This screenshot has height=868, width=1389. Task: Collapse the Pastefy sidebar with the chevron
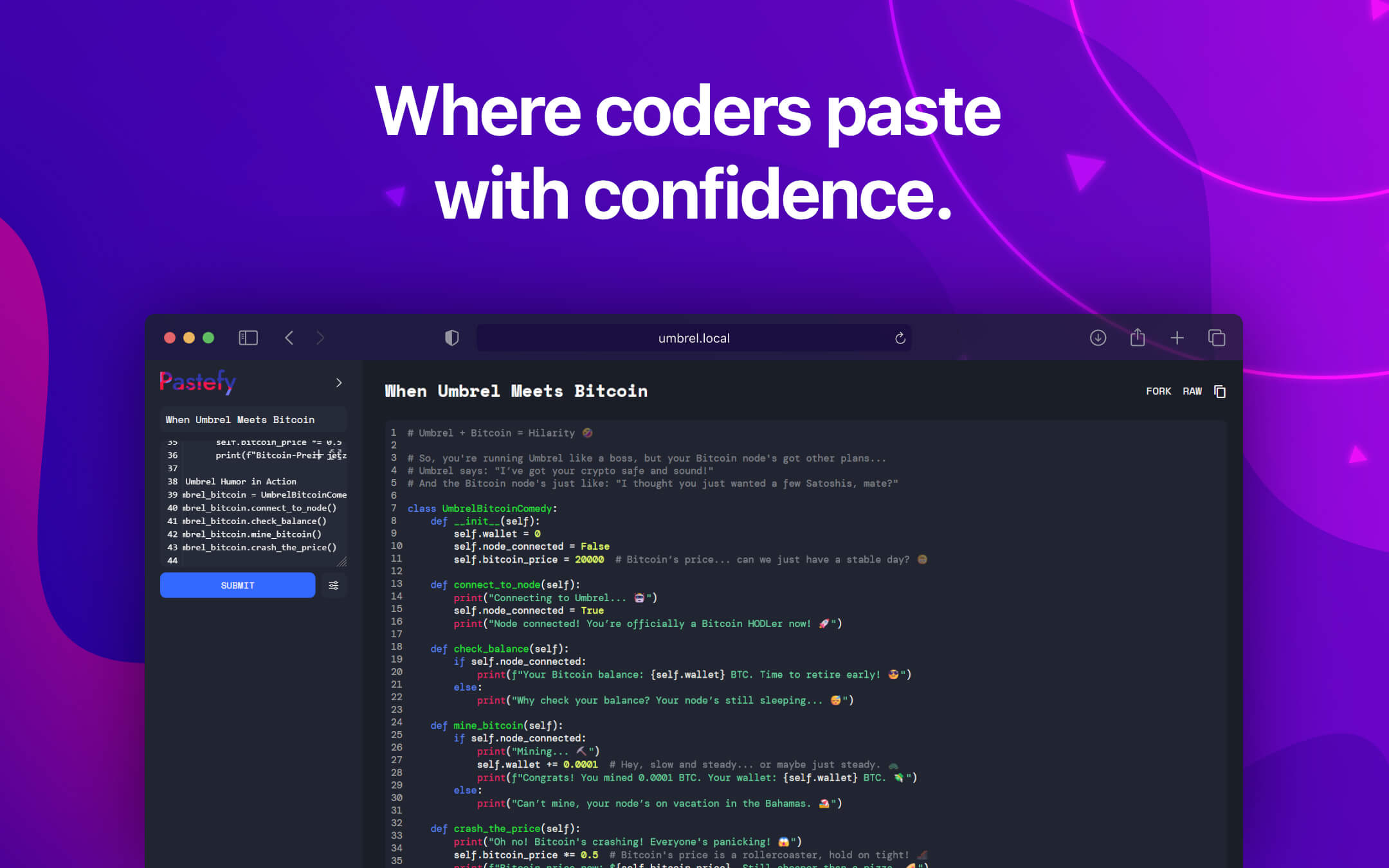tap(339, 382)
